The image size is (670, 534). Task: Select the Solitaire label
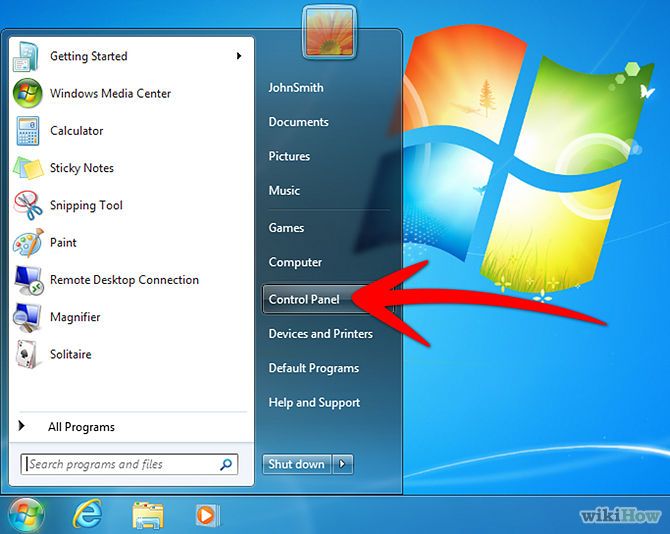pos(71,354)
